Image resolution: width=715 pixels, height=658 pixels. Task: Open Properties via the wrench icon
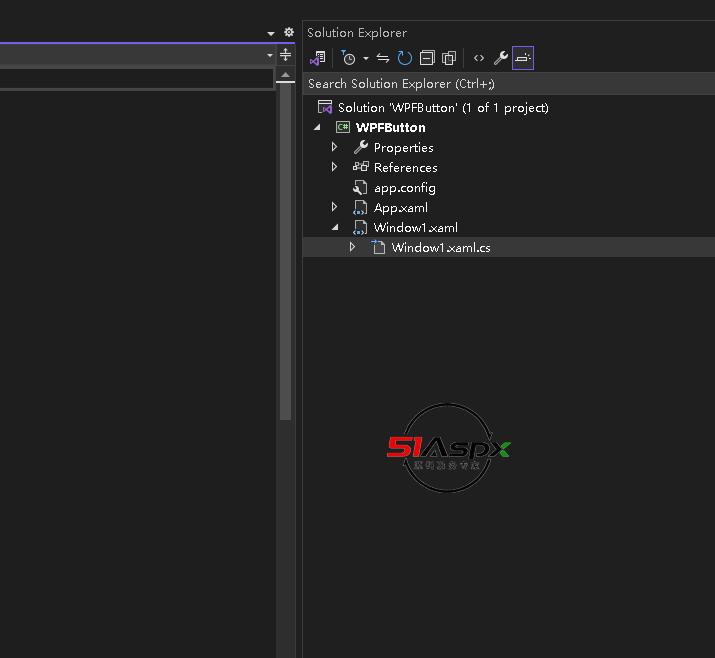tap(501, 59)
